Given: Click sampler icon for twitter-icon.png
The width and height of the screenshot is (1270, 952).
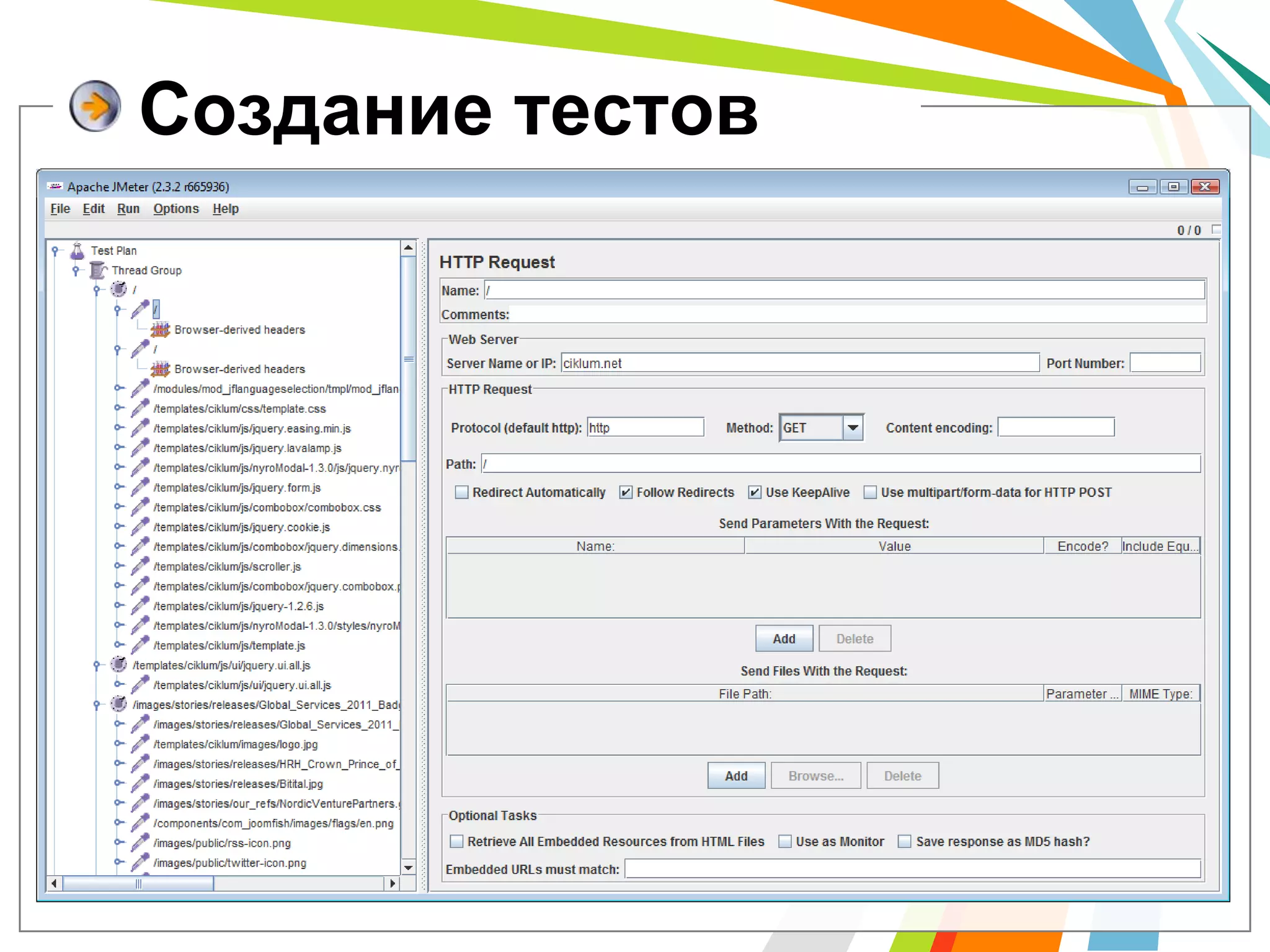Looking at the screenshot, I should coord(140,862).
